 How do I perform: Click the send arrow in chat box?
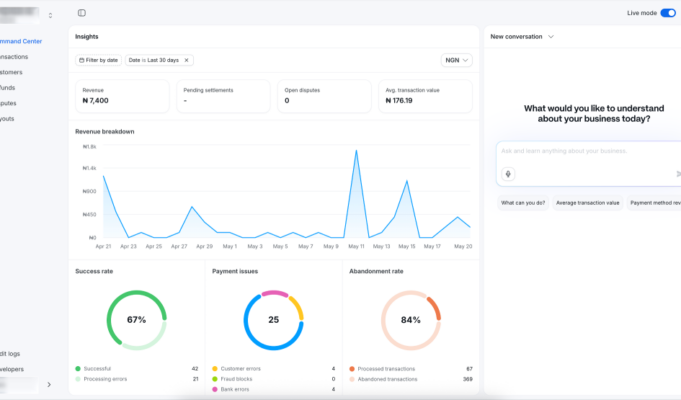point(678,174)
